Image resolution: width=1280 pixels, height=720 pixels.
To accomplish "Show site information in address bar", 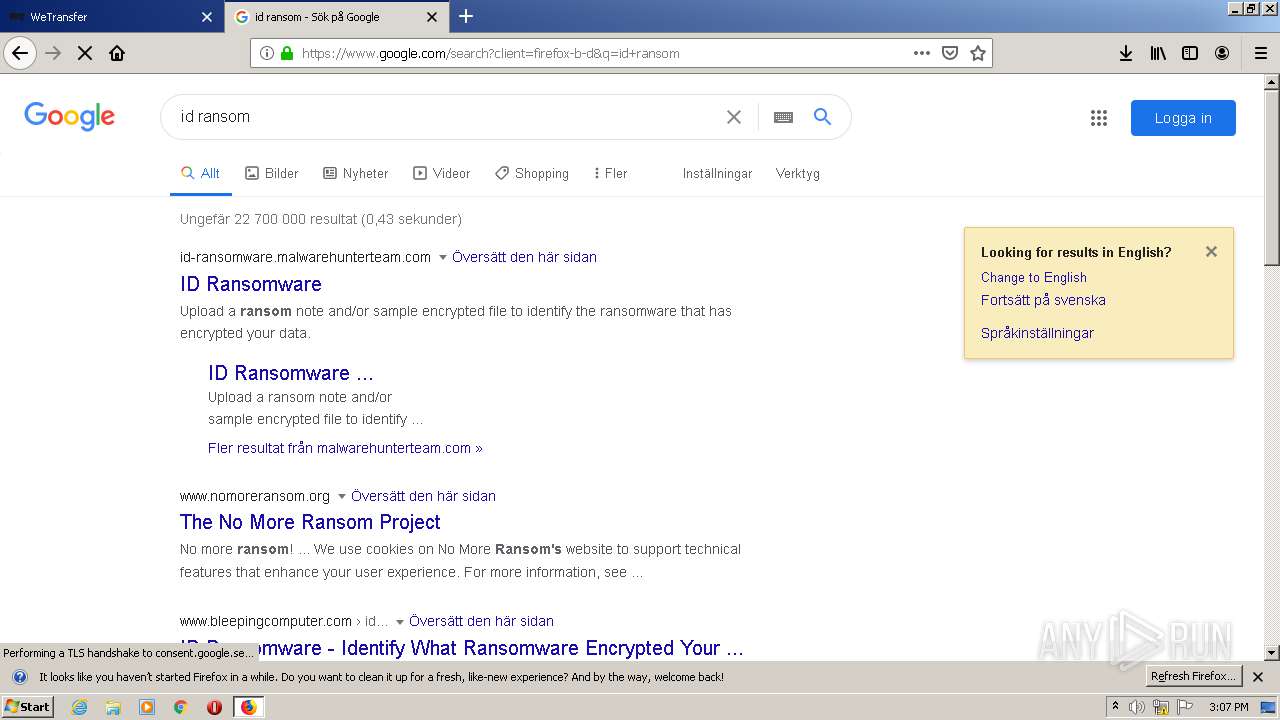I will point(267,53).
